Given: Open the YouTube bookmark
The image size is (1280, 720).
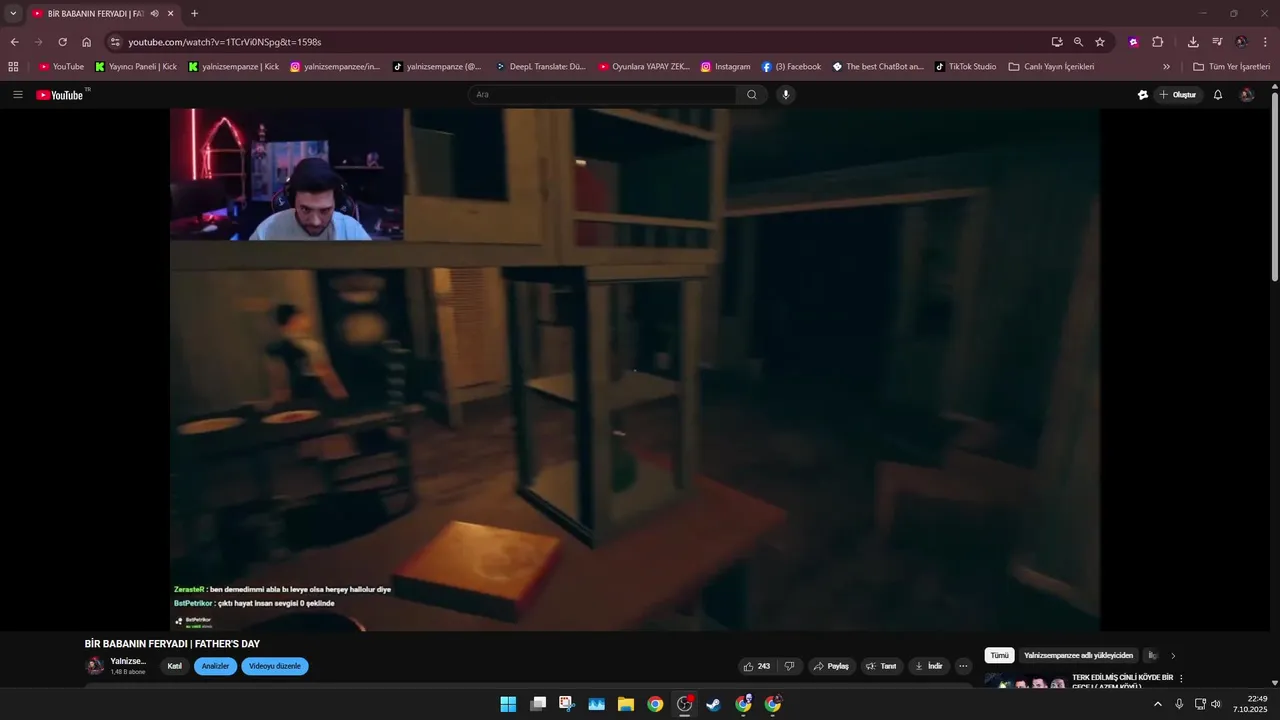Looking at the screenshot, I should pos(61,67).
